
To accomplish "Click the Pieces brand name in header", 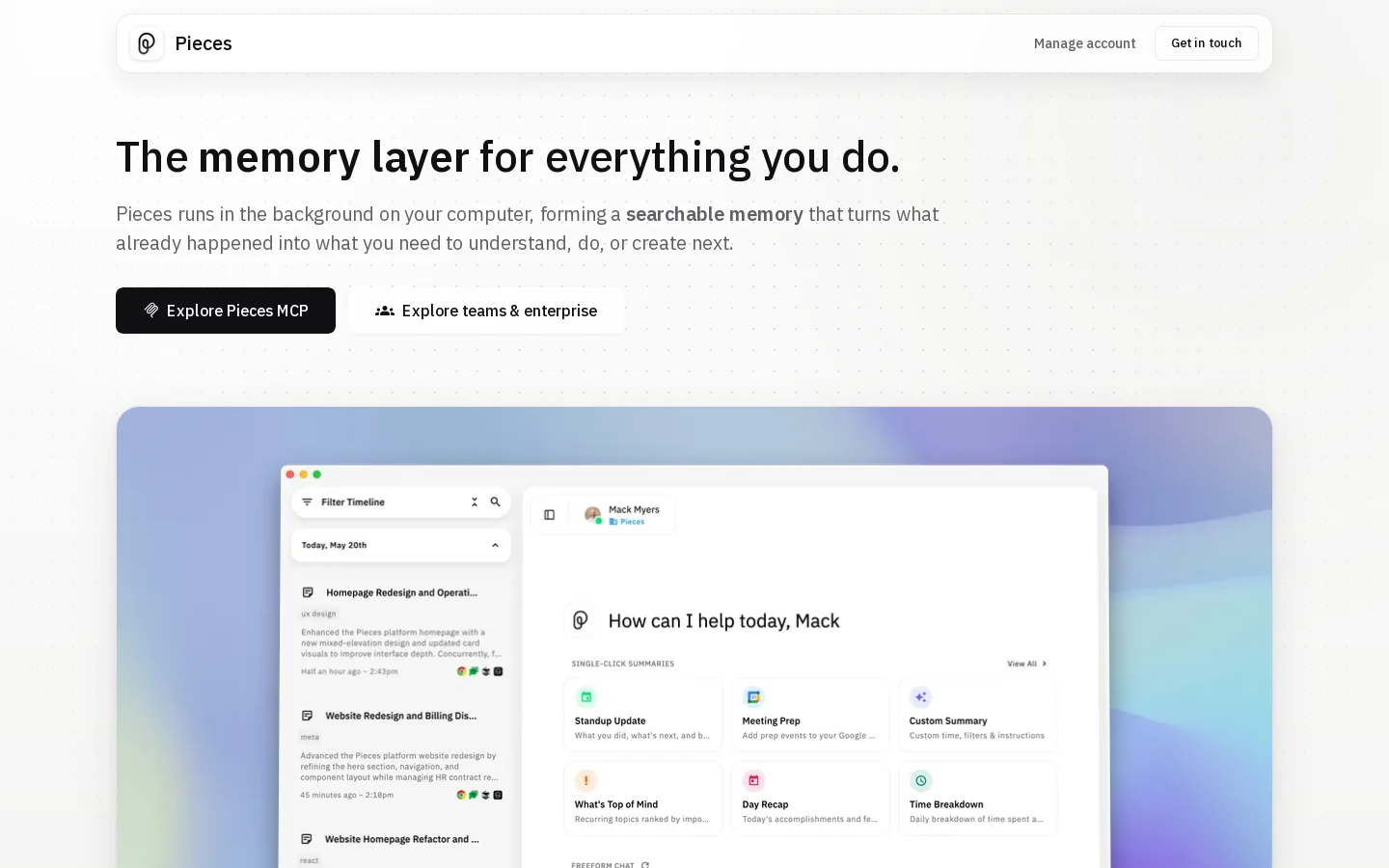I will [204, 43].
